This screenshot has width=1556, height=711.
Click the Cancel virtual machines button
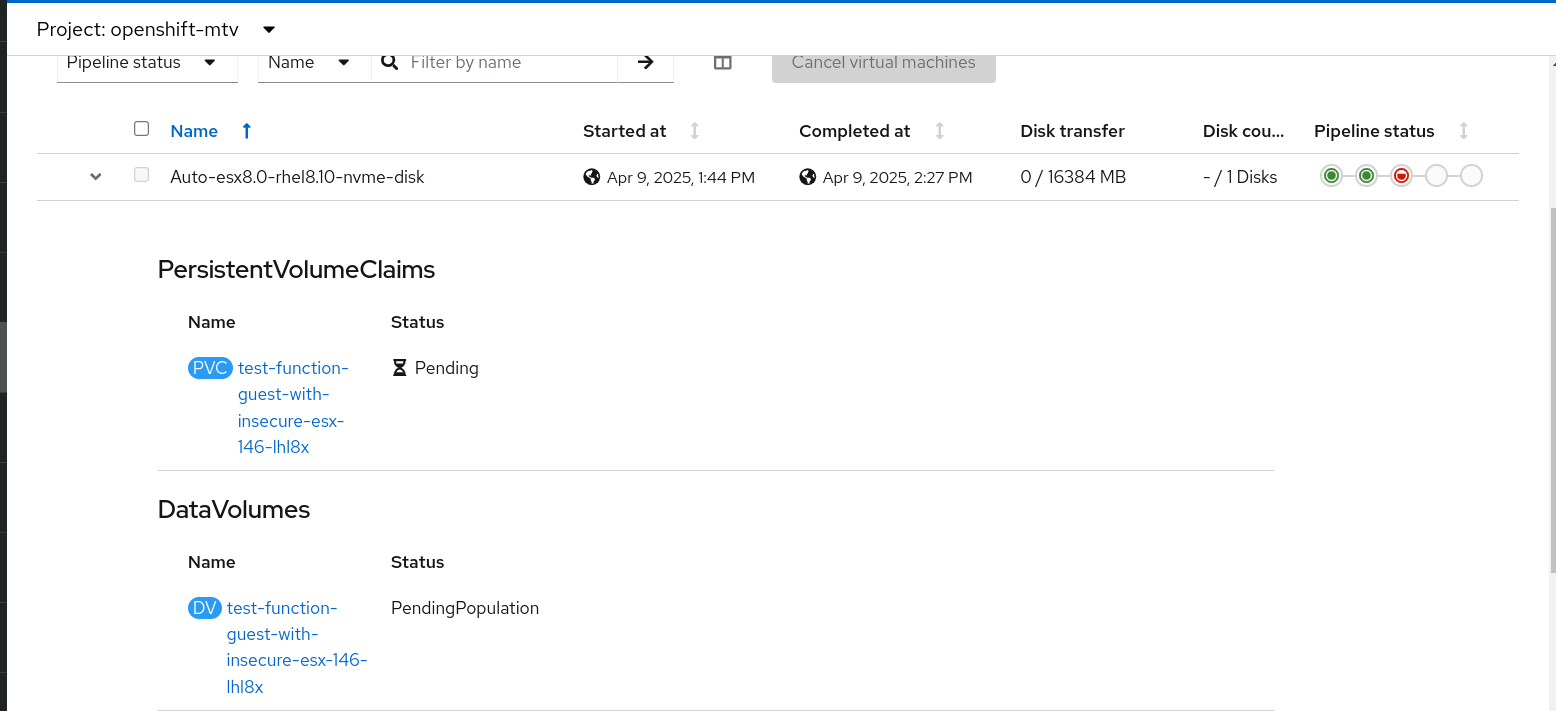pos(883,62)
